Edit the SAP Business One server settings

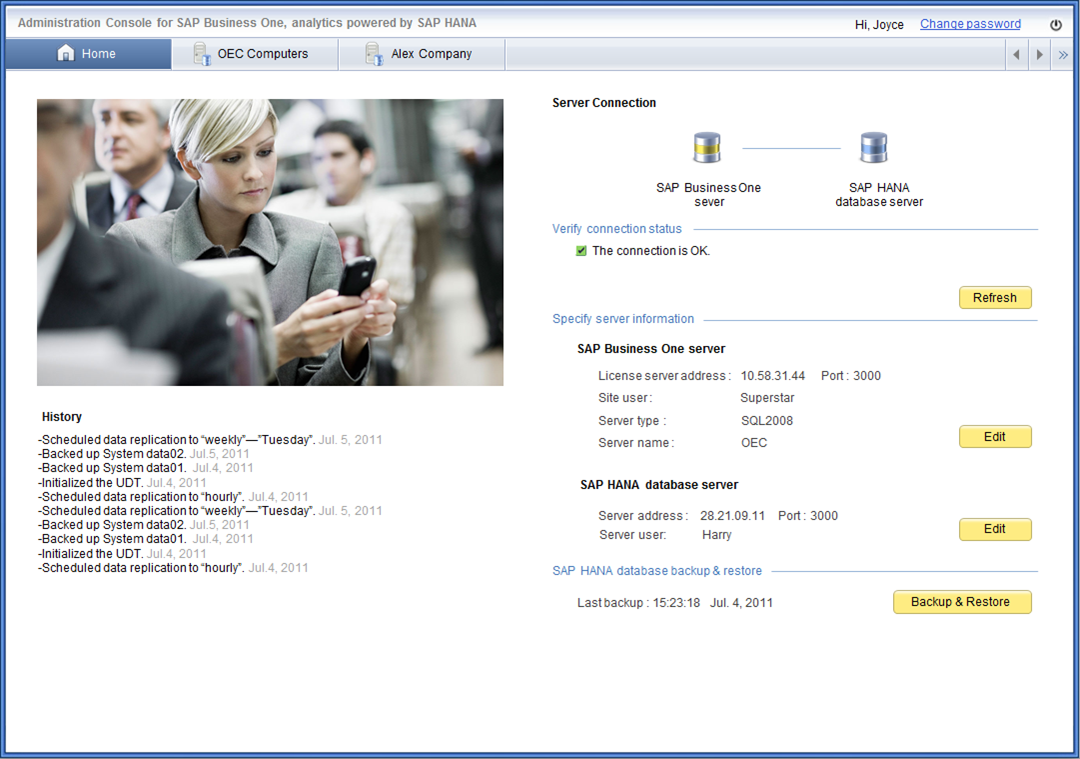[x=995, y=436]
